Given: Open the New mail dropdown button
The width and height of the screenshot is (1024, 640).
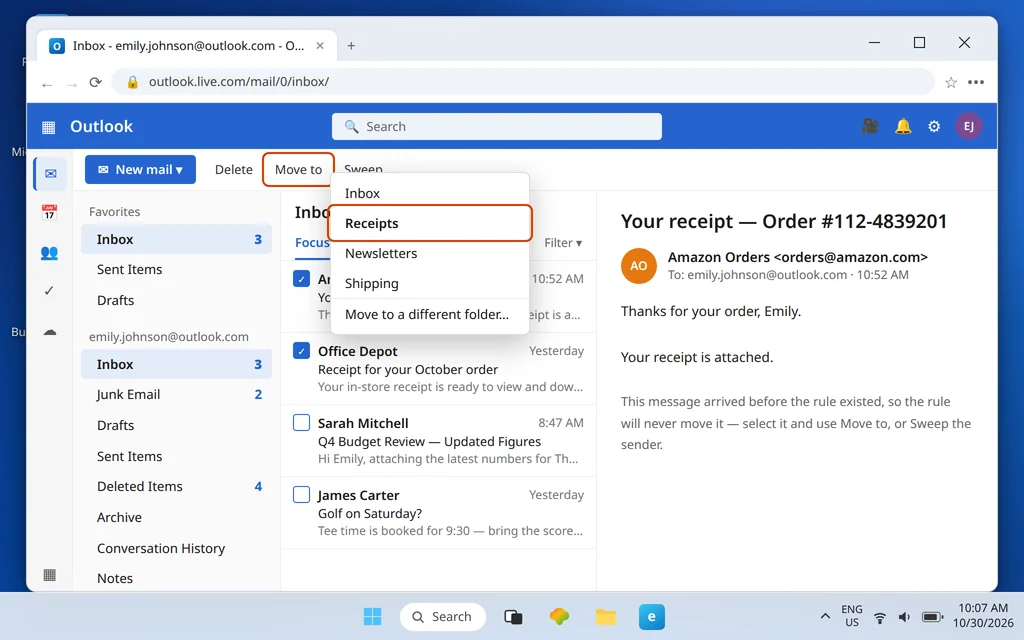Looking at the screenshot, I should (140, 170).
